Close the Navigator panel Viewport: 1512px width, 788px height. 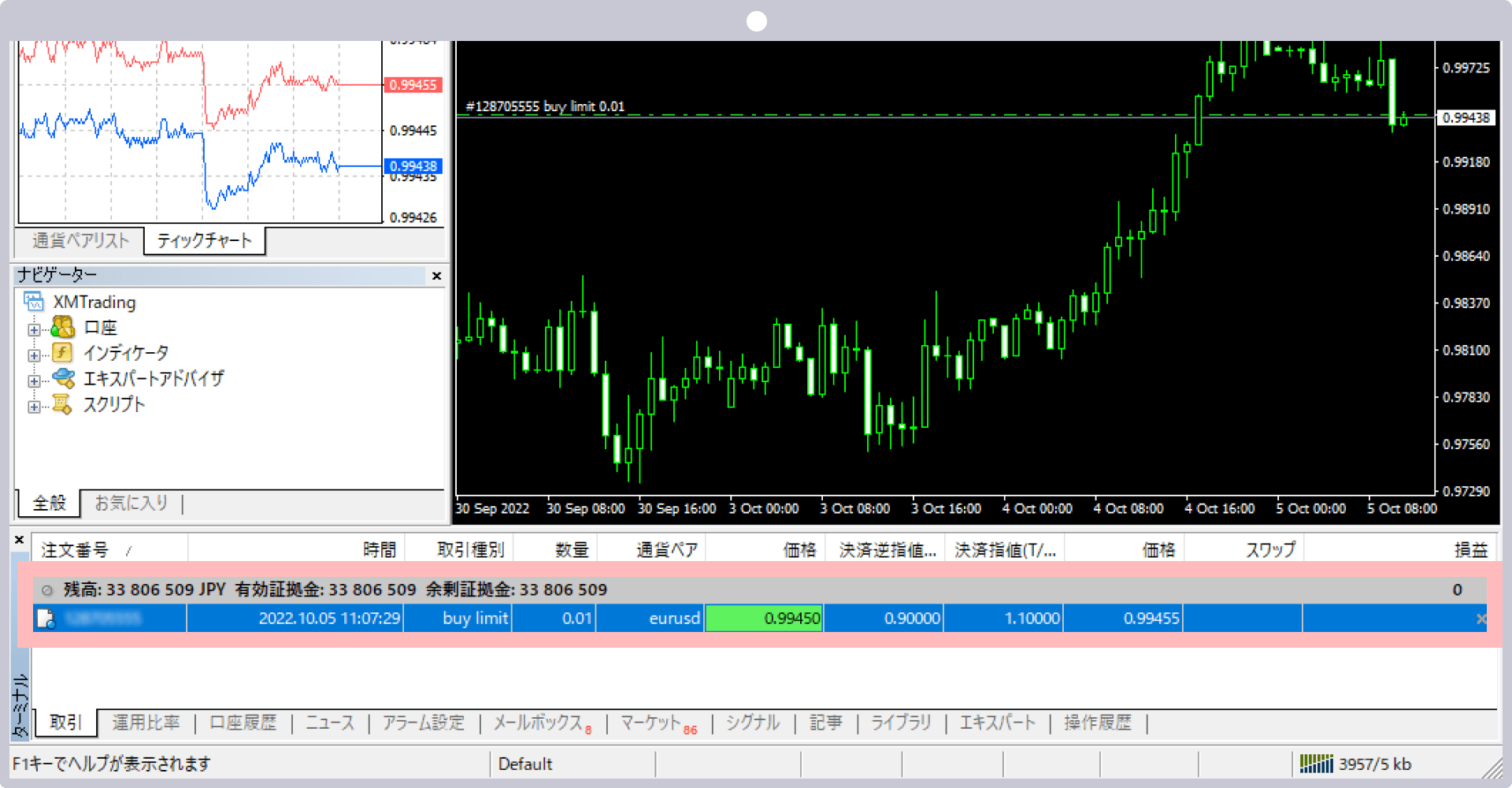point(436,276)
